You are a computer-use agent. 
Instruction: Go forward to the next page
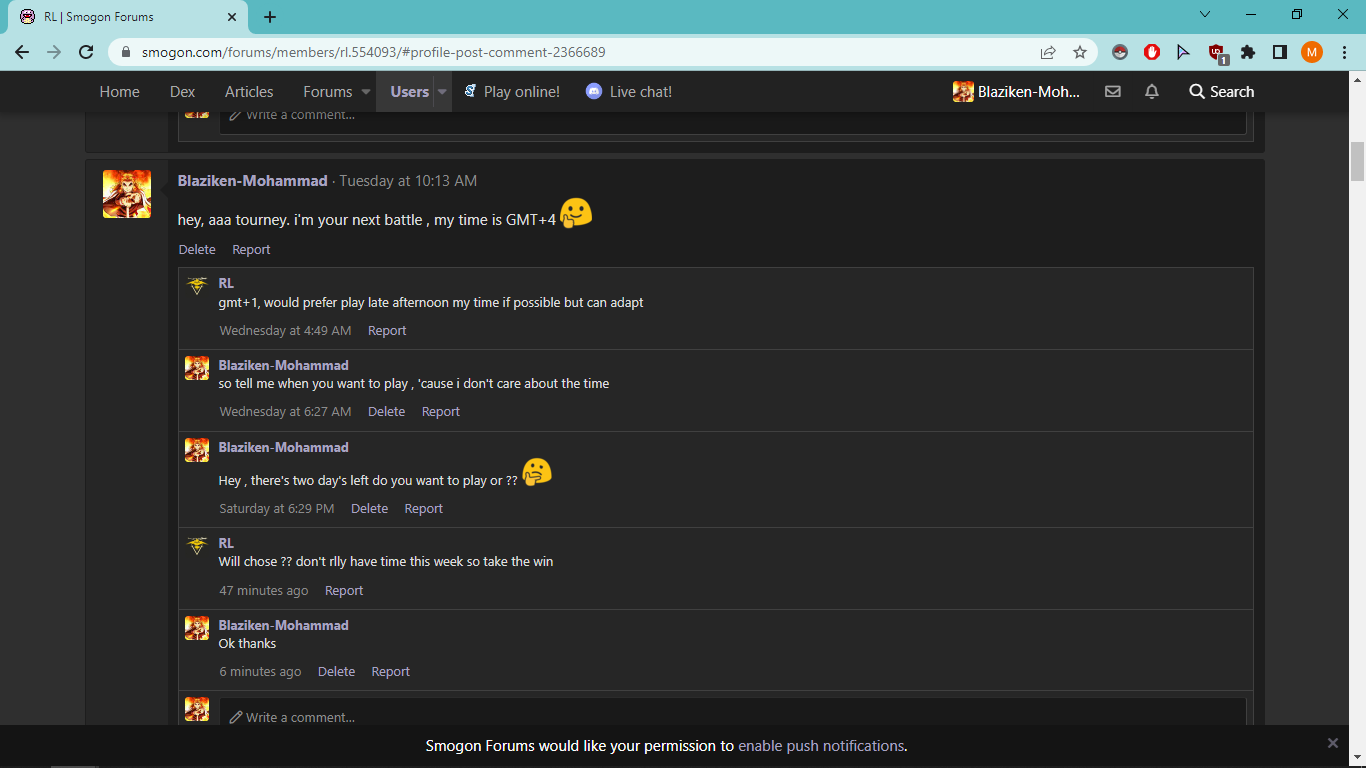54,52
